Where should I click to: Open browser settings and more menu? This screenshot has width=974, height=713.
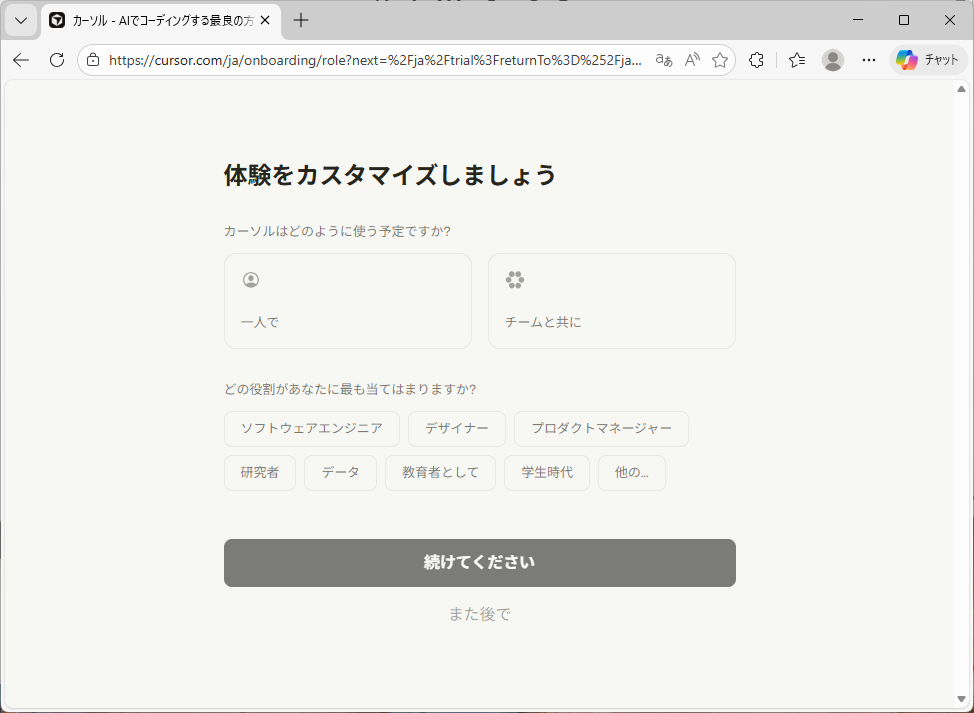[869, 60]
